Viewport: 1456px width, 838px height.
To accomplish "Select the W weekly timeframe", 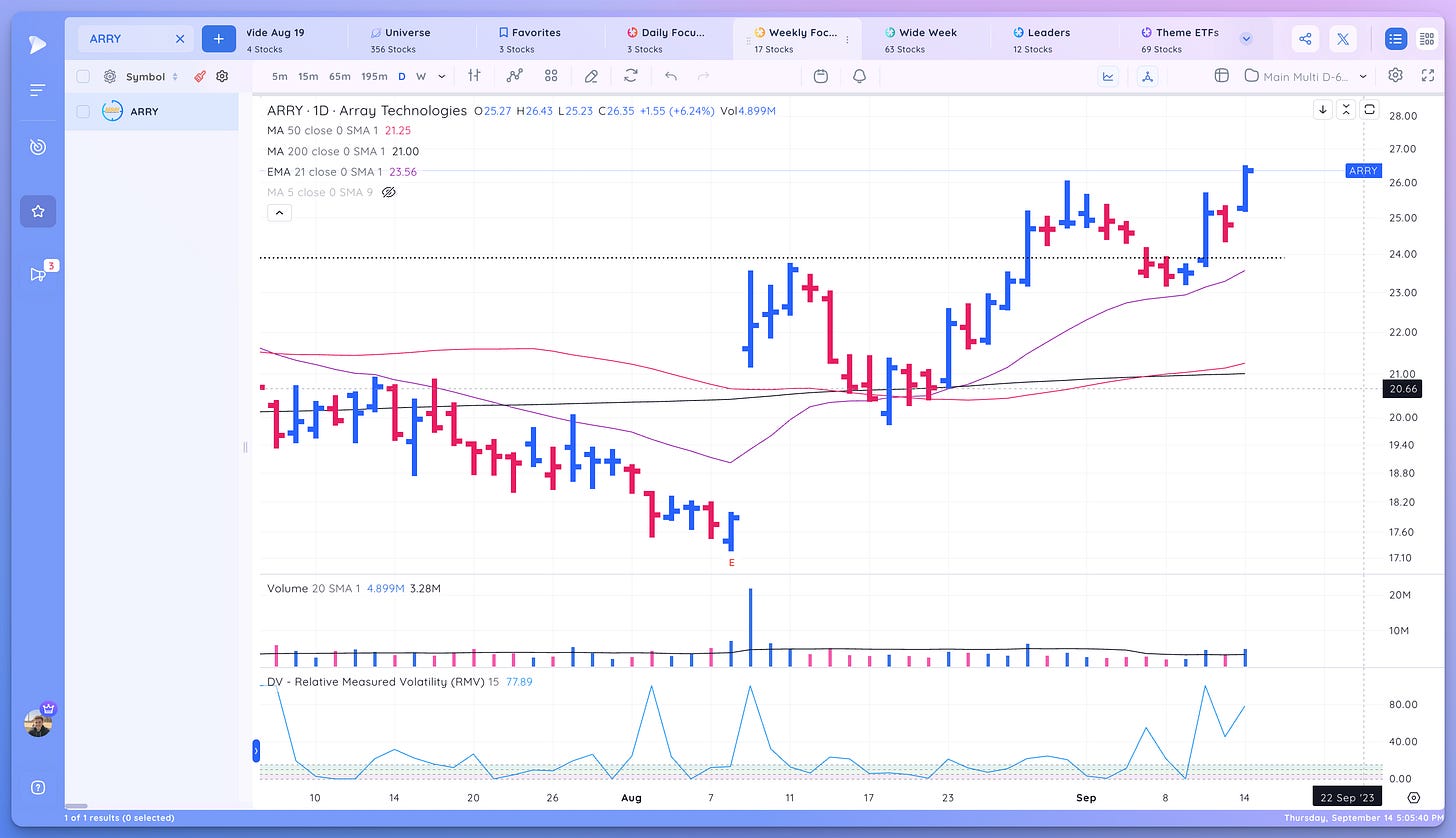I will click(x=420, y=76).
